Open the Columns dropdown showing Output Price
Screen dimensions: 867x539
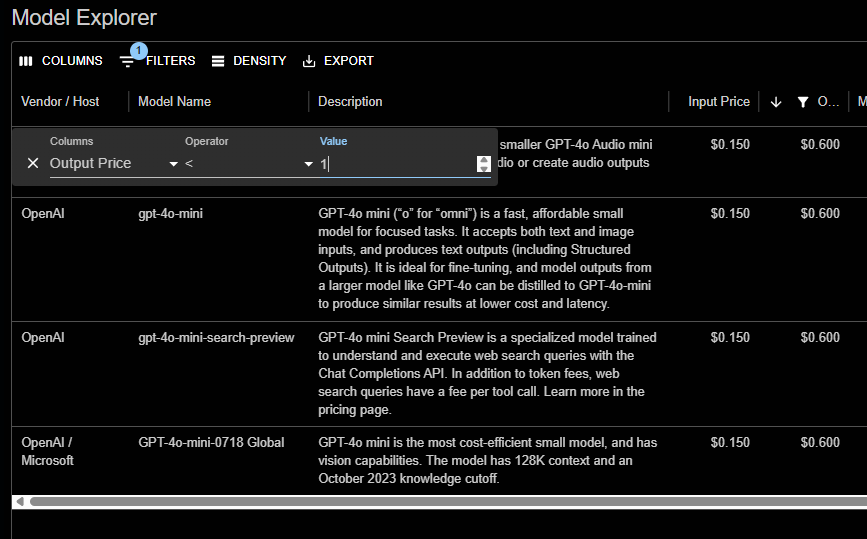[x=114, y=164]
